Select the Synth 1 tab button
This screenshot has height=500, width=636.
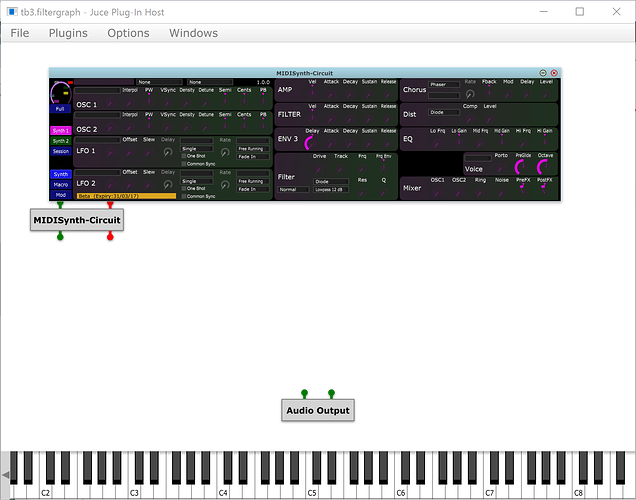click(61, 131)
